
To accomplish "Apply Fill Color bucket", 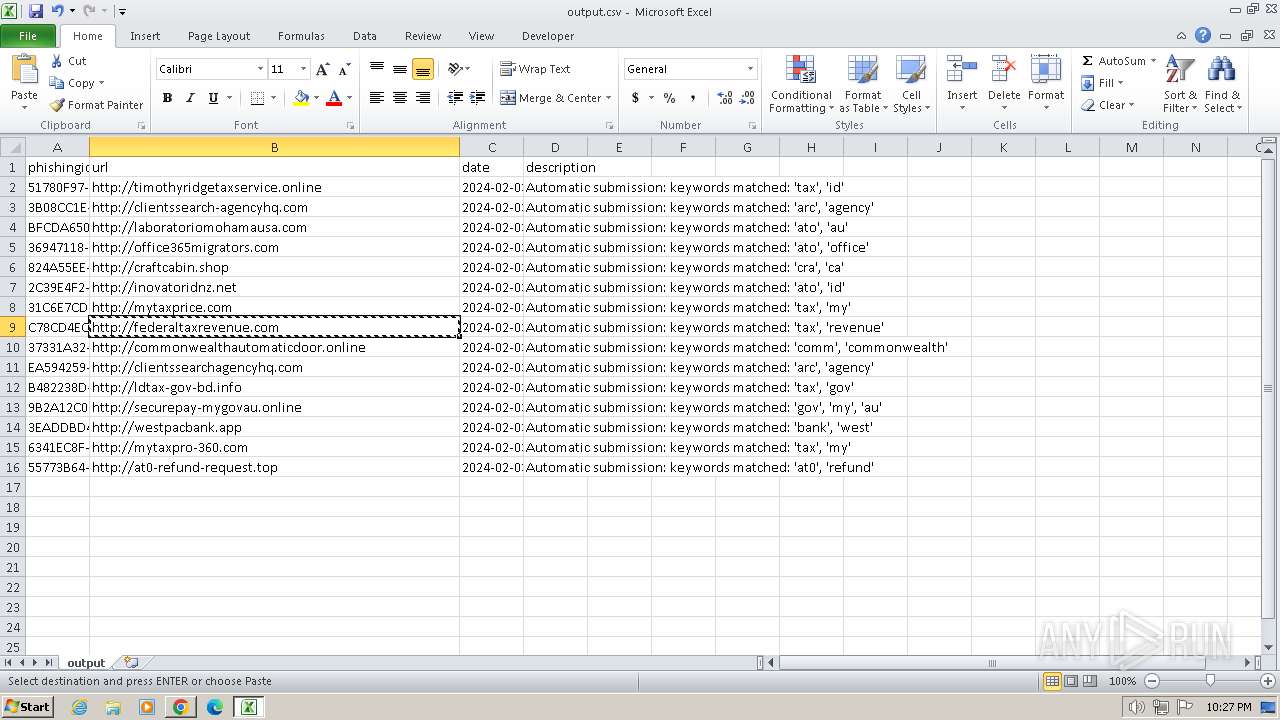I will pyautogui.click(x=301, y=98).
